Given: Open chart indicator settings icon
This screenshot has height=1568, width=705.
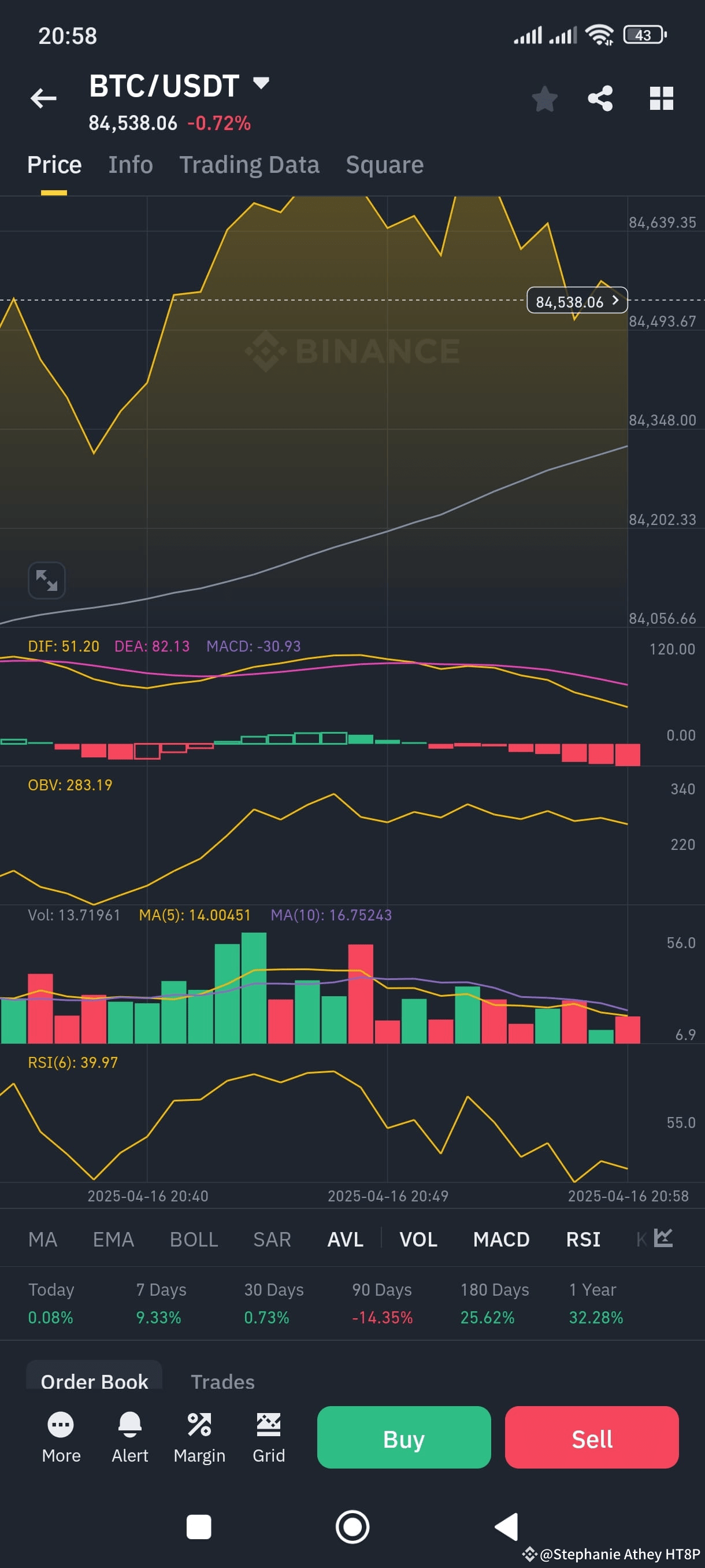Looking at the screenshot, I should [x=663, y=1237].
